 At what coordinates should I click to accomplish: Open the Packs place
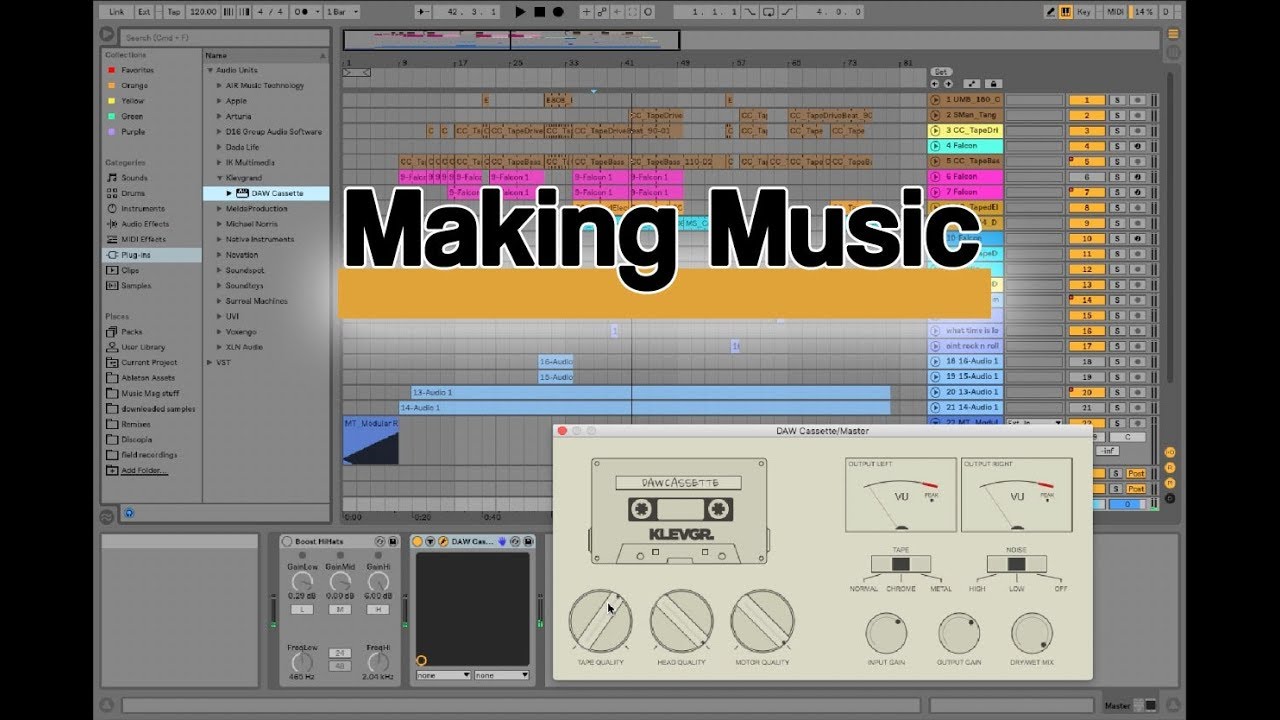coord(131,332)
